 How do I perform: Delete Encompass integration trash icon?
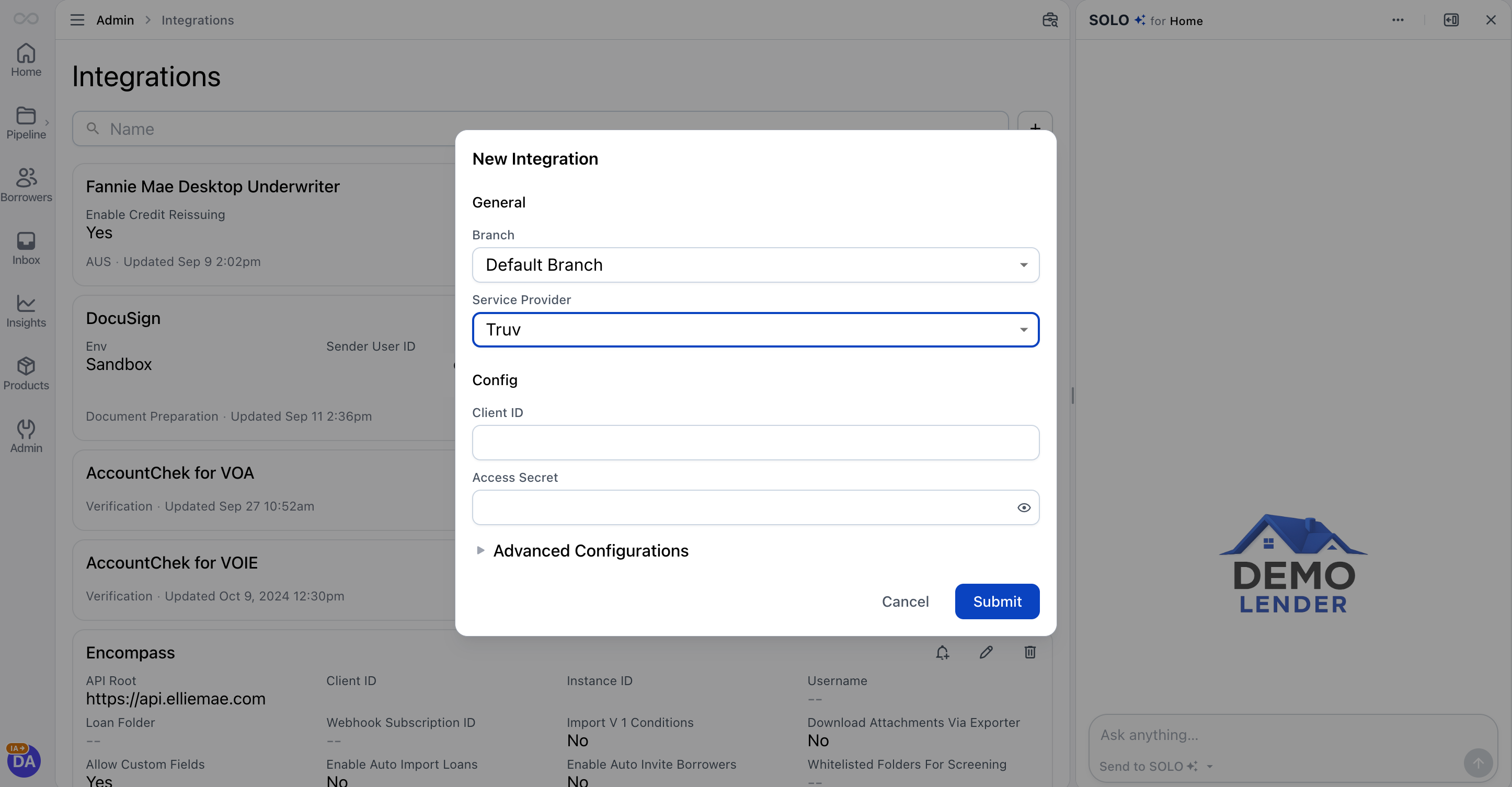click(1030, 652)
